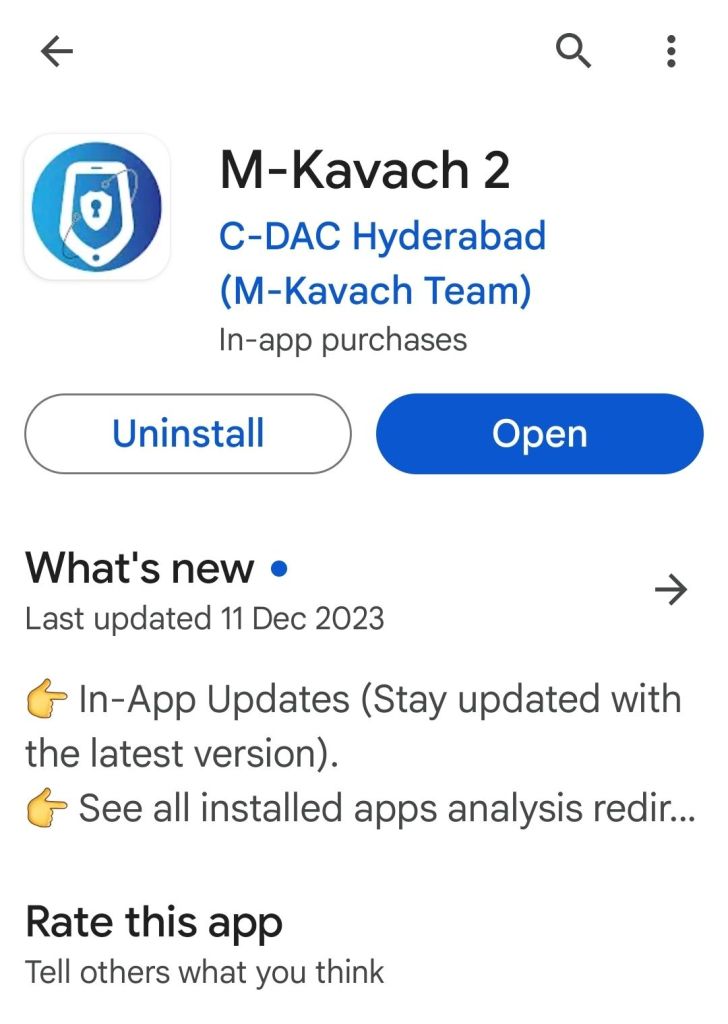Screen dimensions: 728x1024
Task: Tap the pointing hand emoji before In-App Updates
Action: coord(46,699)
